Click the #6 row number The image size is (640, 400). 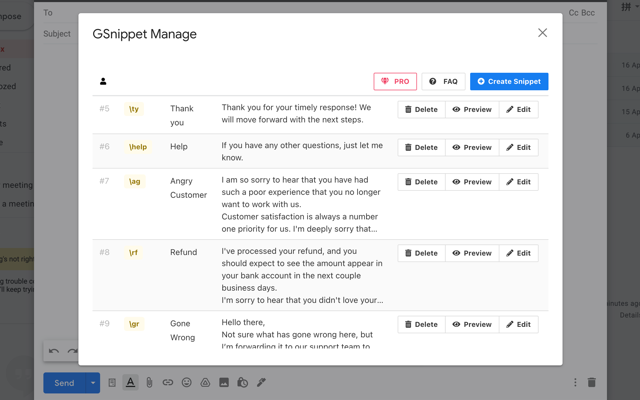104,147
